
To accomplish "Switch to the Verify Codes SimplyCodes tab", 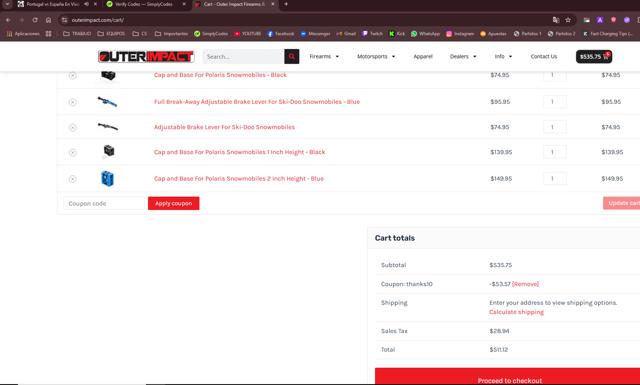I will coord(144,4).
